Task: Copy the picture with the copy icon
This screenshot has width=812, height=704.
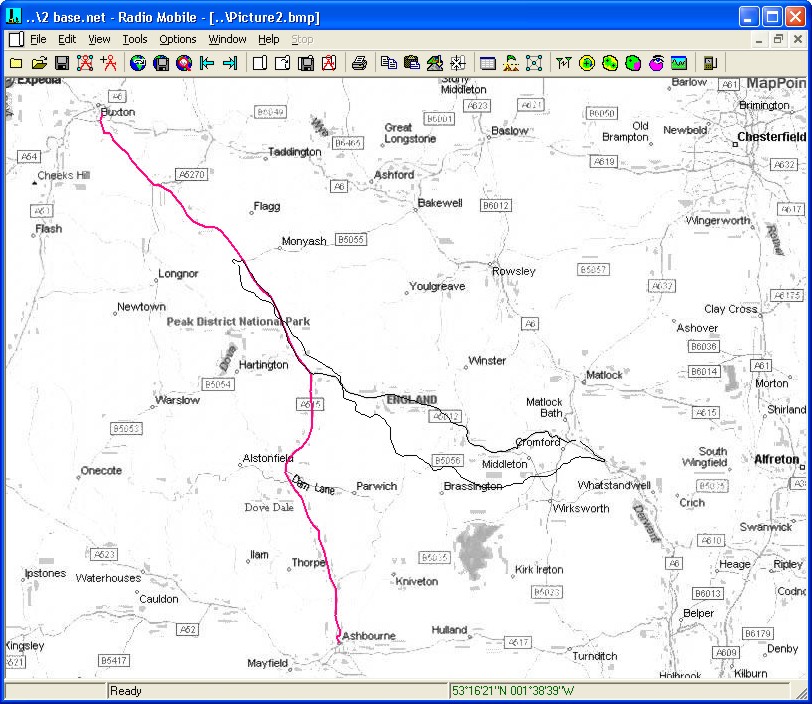Action: (x=388, y=63)
